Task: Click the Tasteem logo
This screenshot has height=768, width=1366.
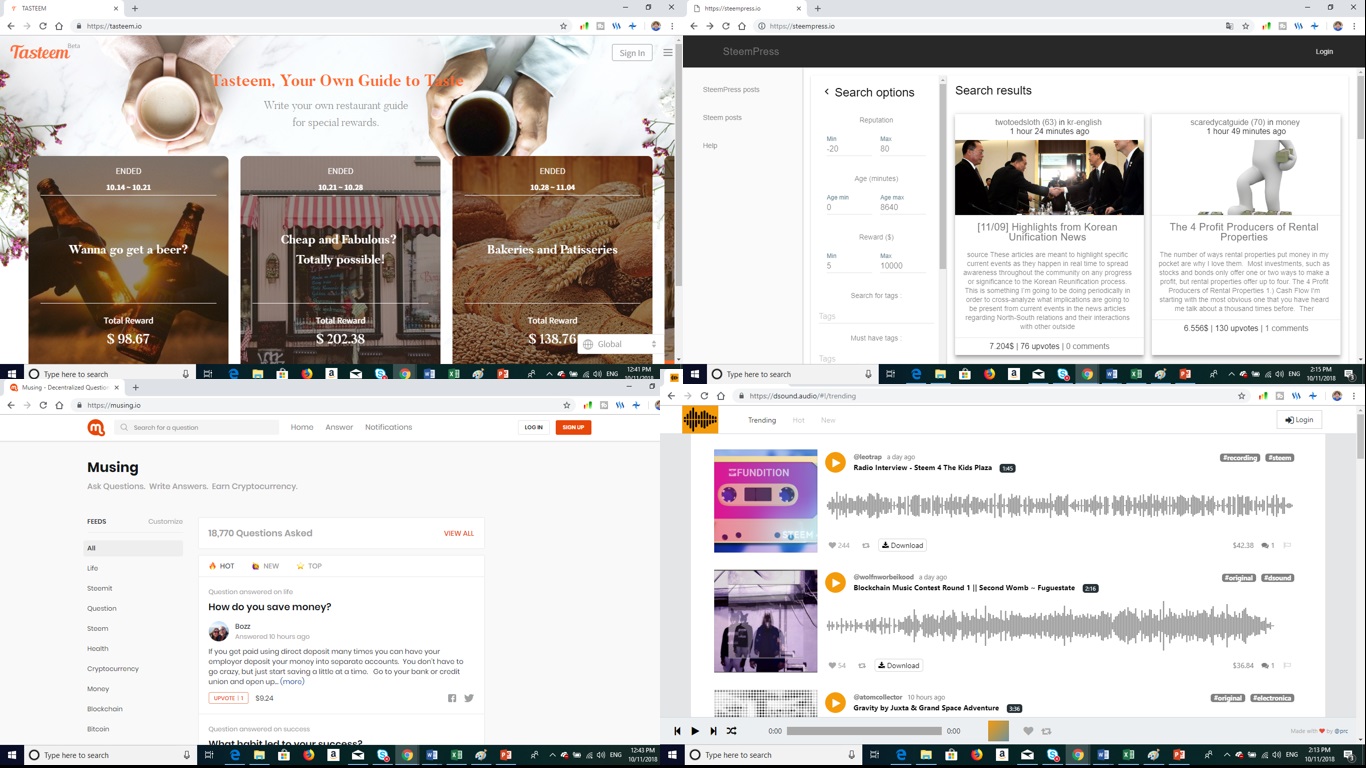Action: [x=40, y=51]
